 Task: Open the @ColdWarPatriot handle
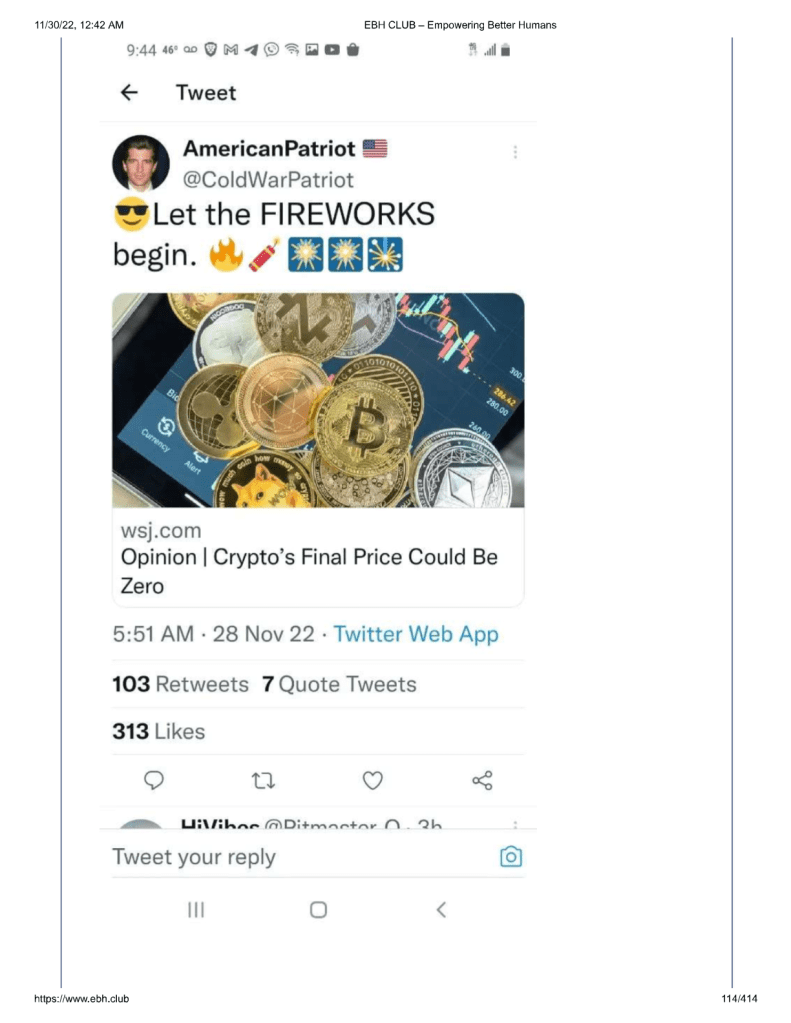pyautogui.click(x=268, y=180)
